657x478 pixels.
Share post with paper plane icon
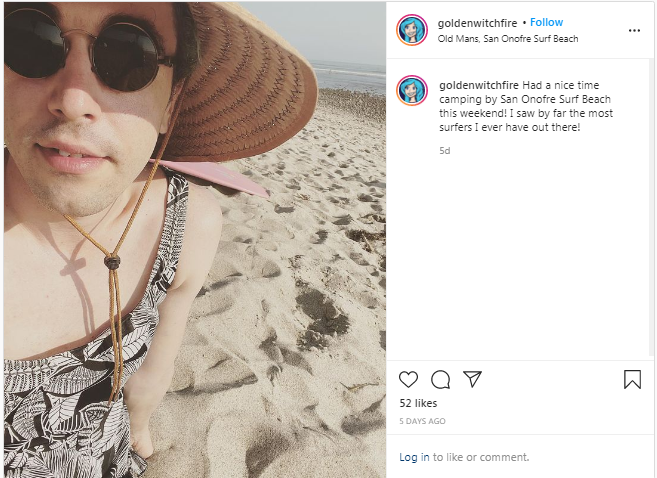point(472,379)
